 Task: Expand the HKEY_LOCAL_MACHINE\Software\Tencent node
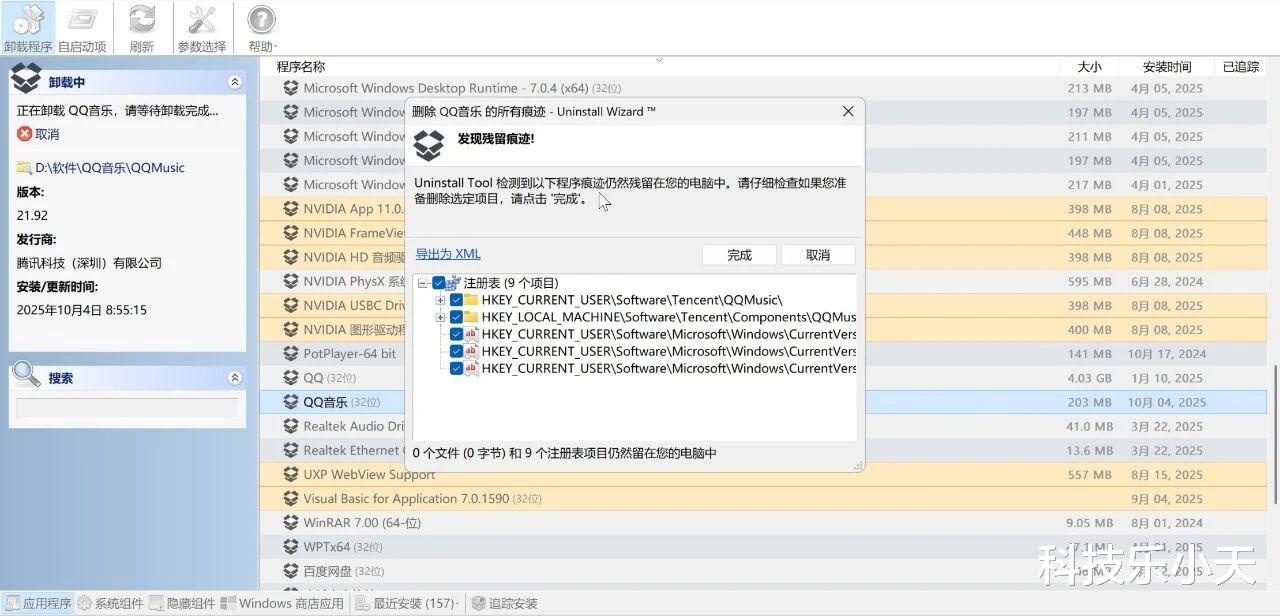[x=440, y=317]
